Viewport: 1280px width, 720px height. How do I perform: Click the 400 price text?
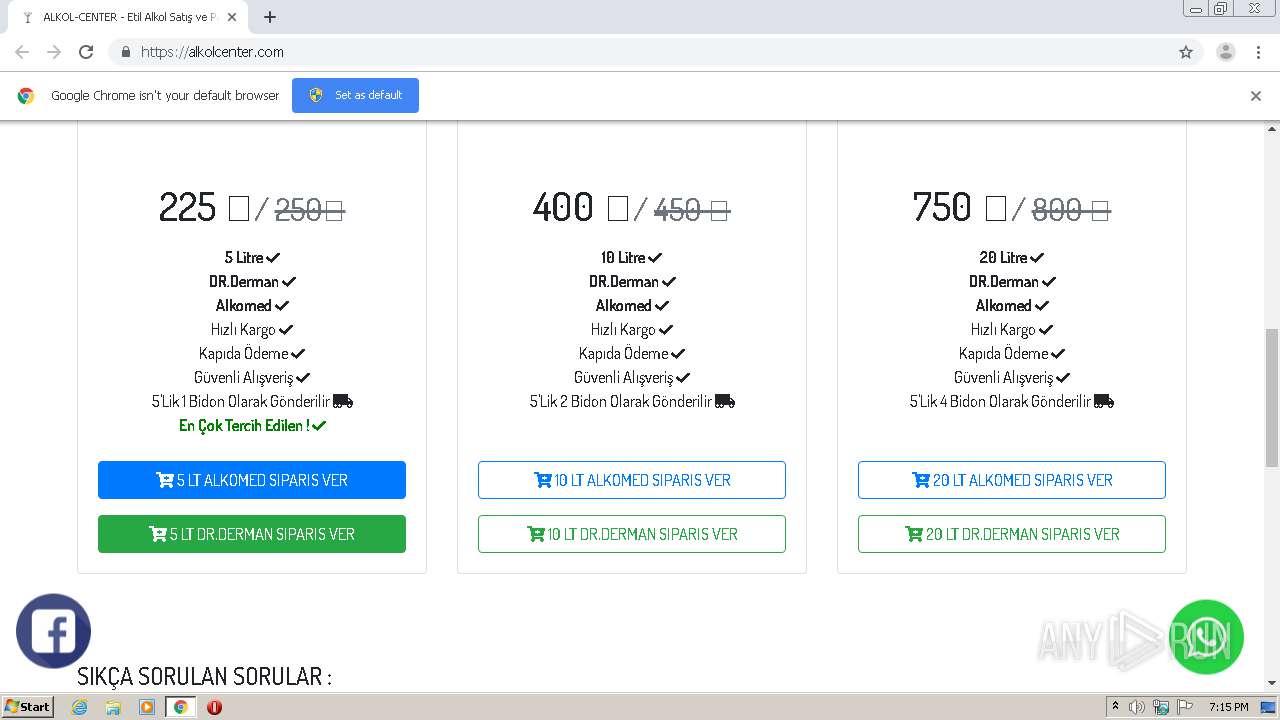click(563, 208)
